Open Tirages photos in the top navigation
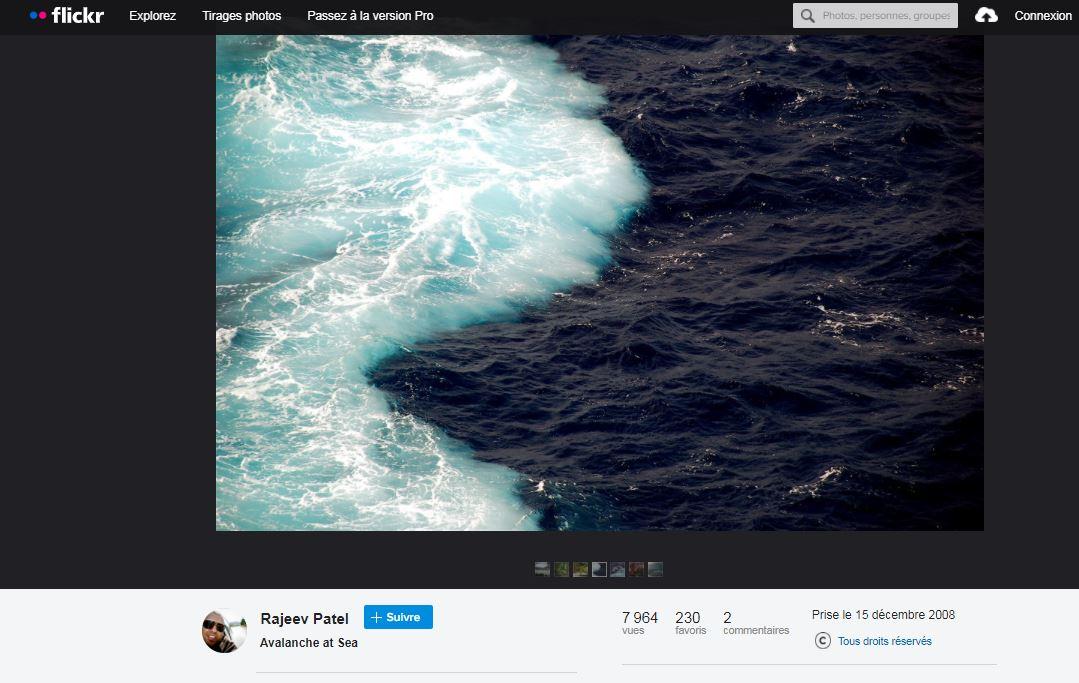1079x683 pixels. pyautogui.click(x=242, y=15)
